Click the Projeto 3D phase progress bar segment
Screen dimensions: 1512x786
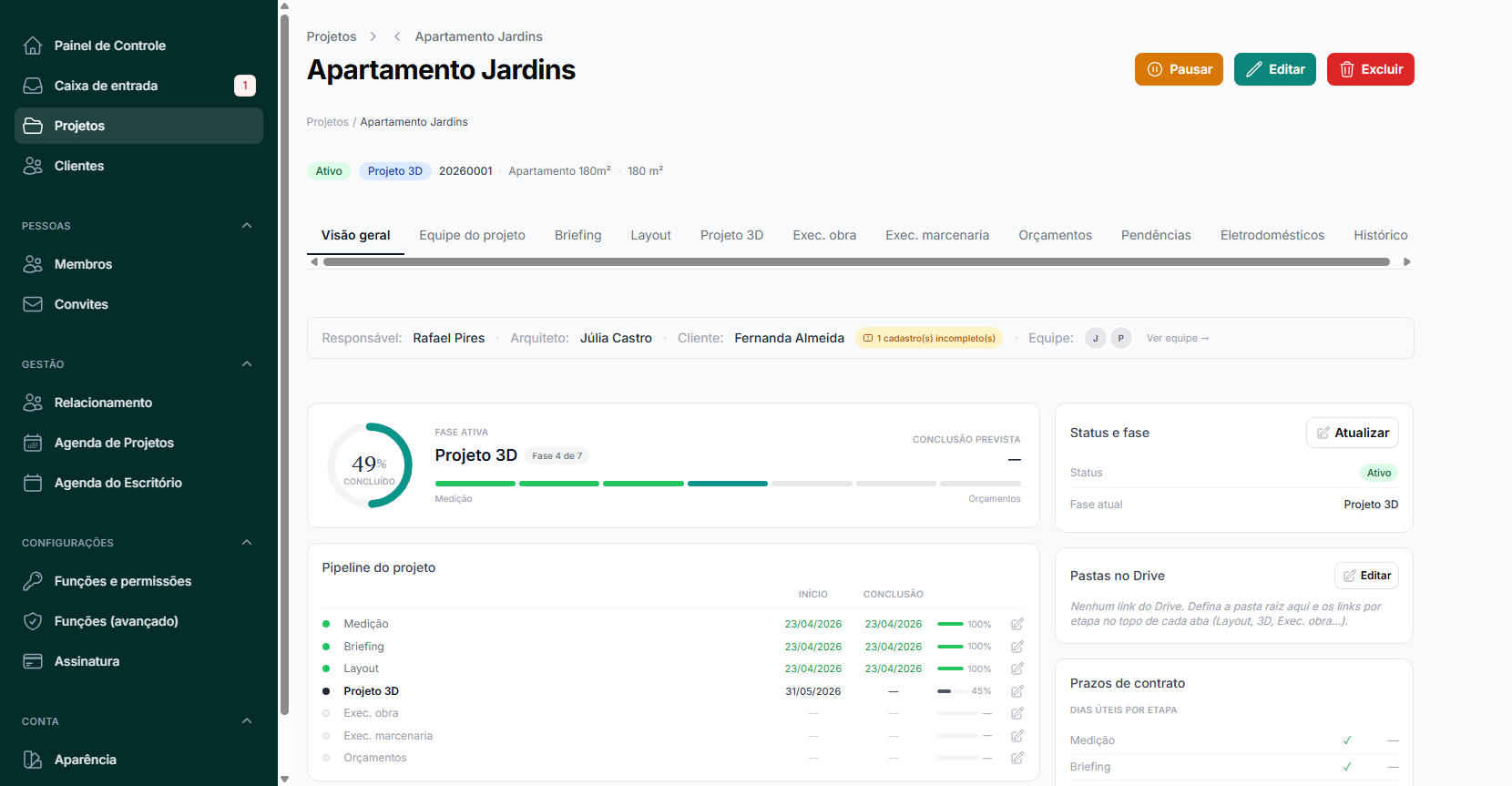click(x=728, y=484)
